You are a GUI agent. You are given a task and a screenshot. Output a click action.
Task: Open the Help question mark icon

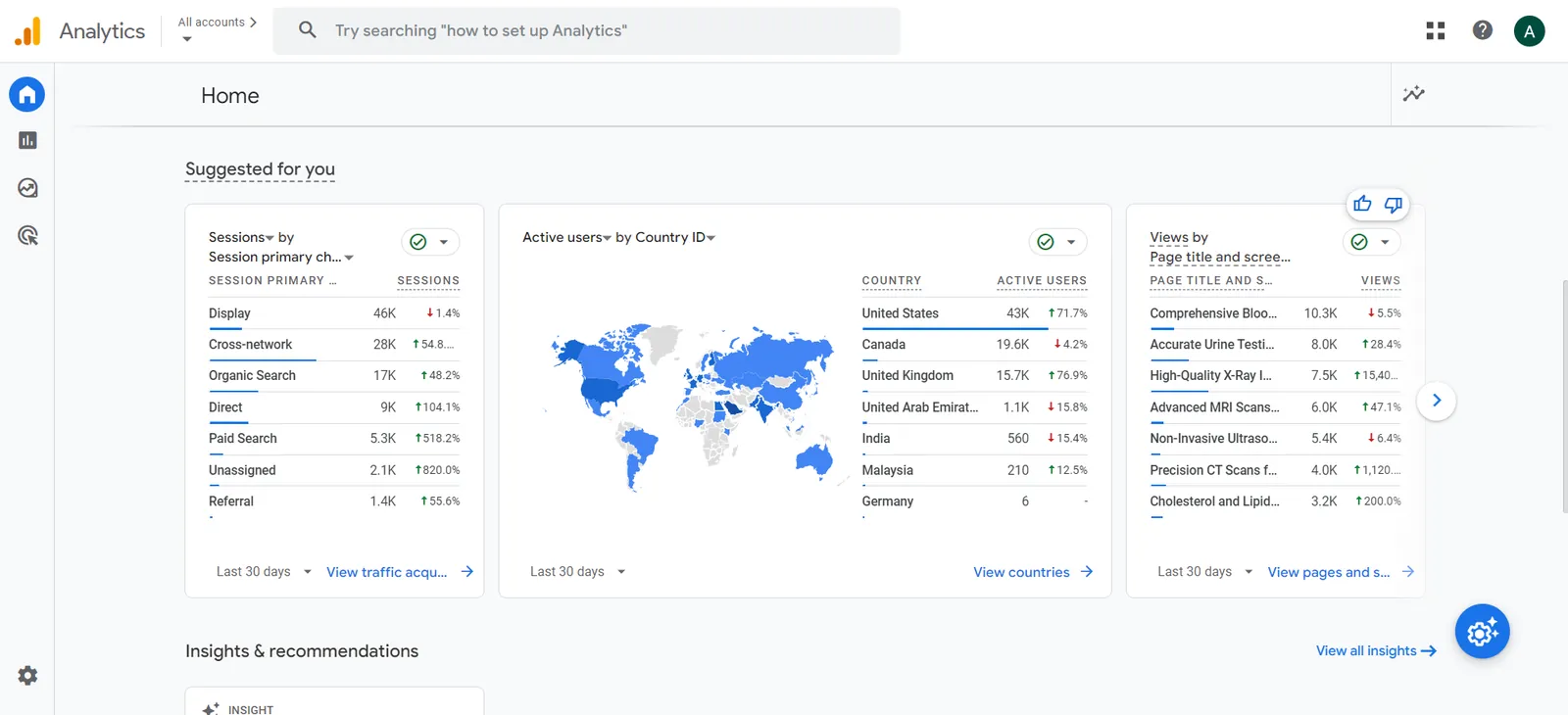pyautogui.click(x=1483, y=30)
